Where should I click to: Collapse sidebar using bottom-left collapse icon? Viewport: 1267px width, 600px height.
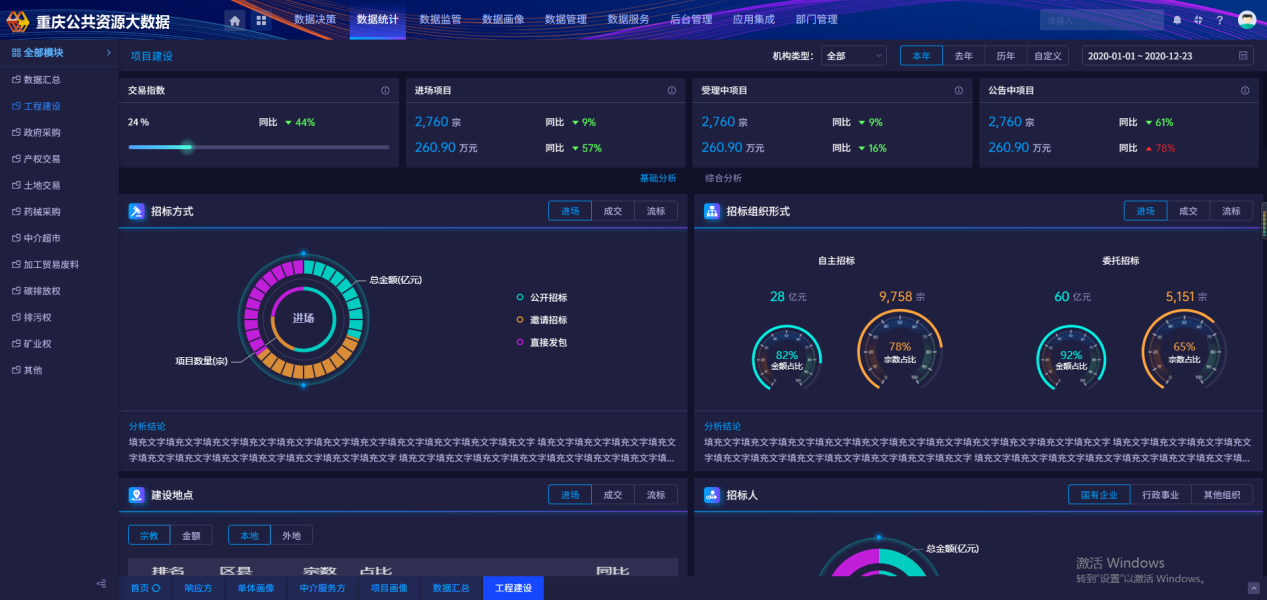[101, 583]
